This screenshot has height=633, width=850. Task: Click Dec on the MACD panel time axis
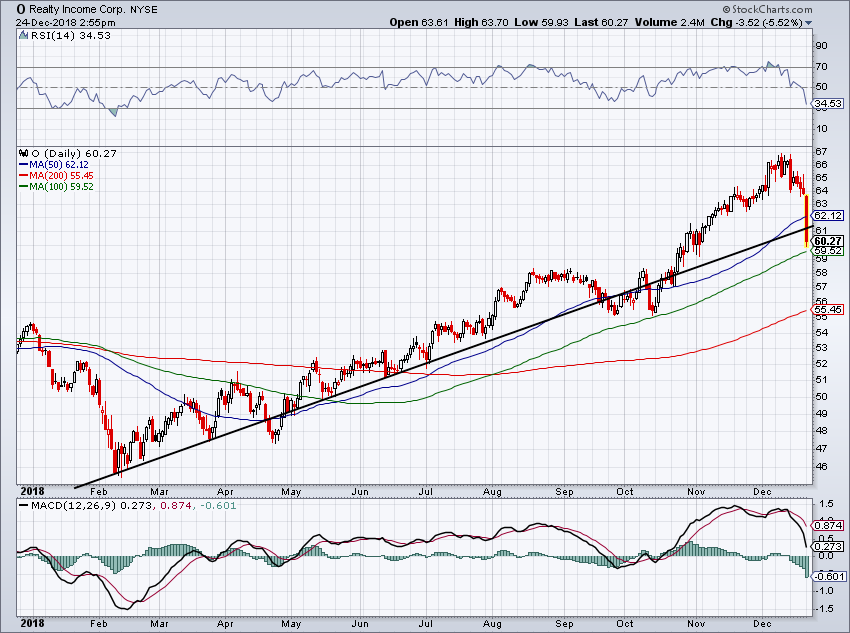(x=762, y=624)
